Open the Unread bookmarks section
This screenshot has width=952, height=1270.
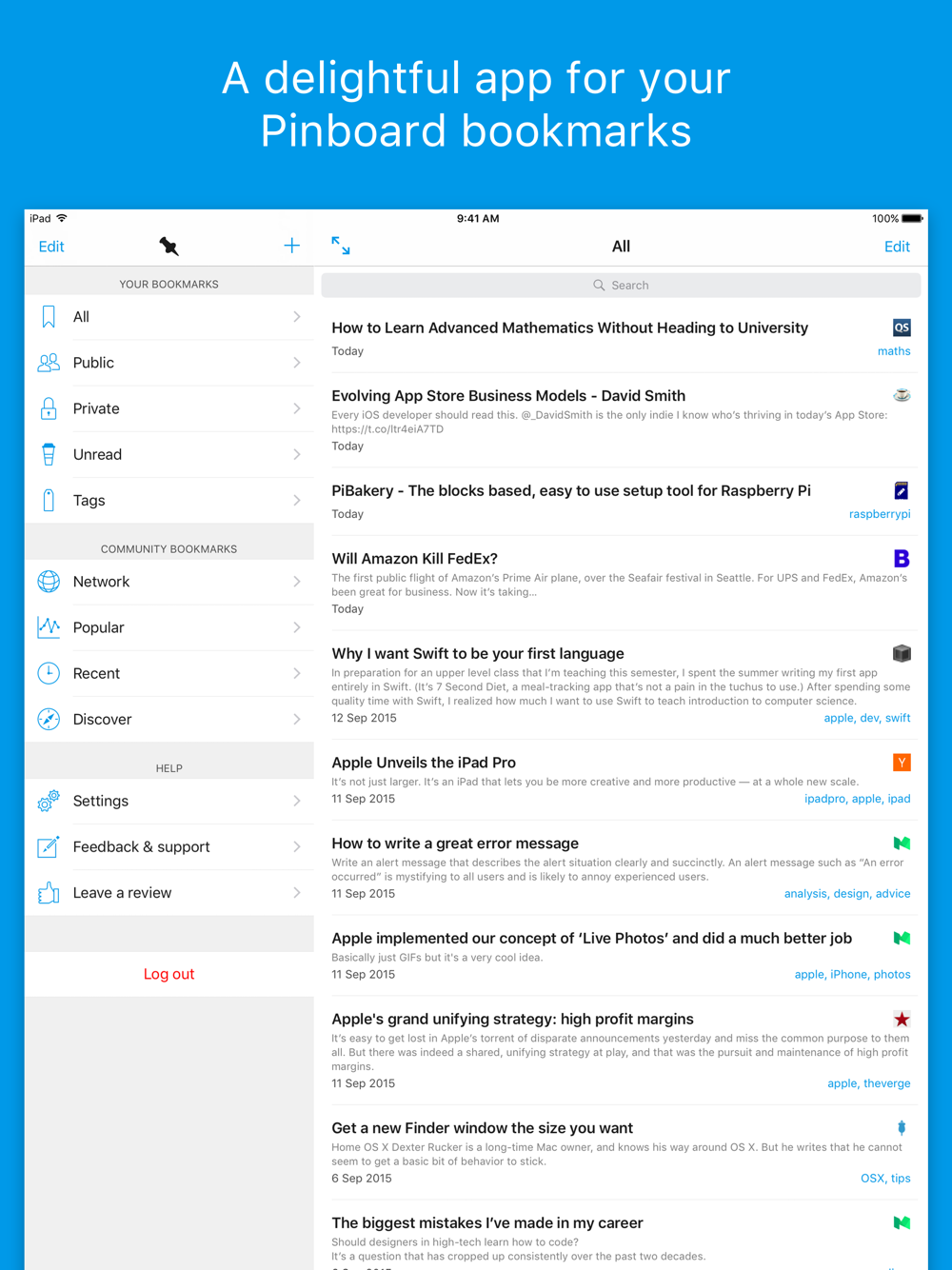[169, 454]
